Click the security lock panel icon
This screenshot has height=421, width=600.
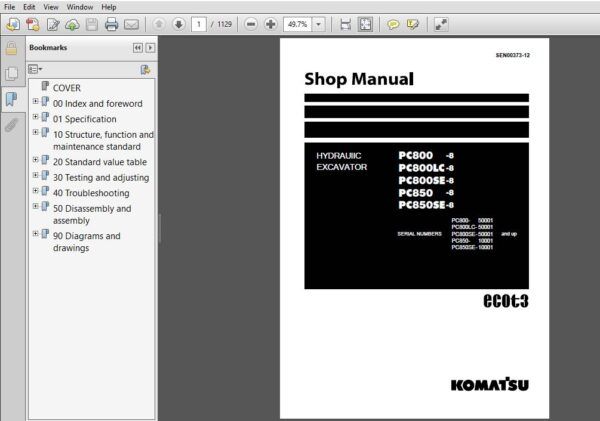pos(11,49)
